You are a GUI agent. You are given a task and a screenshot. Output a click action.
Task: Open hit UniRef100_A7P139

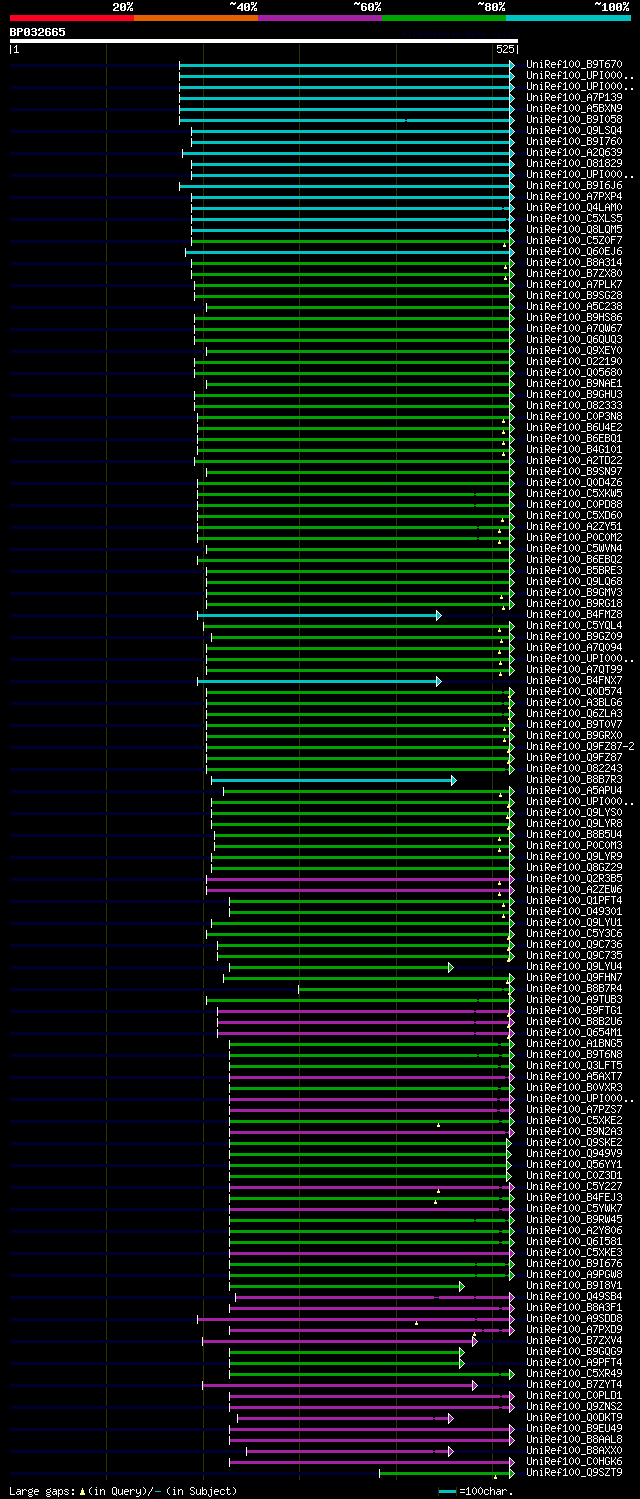coord(575,98)
